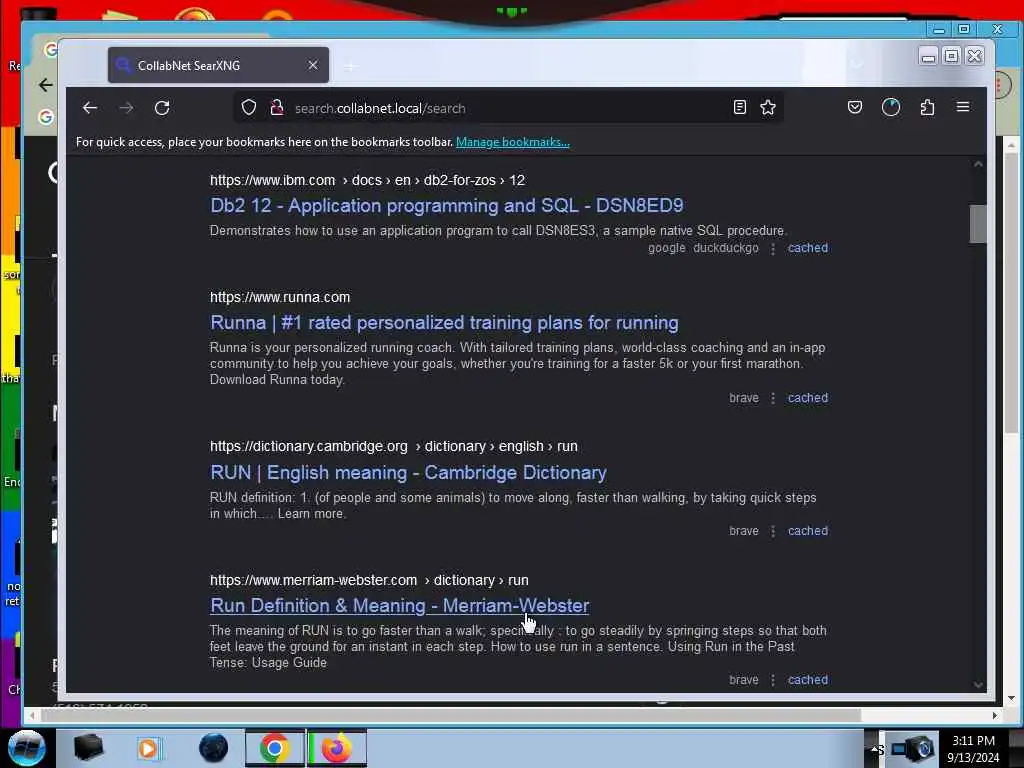Select the CollabNet SearXNG tab
This screenshot has width=1024, height=768.
click(x=218, y=65)
